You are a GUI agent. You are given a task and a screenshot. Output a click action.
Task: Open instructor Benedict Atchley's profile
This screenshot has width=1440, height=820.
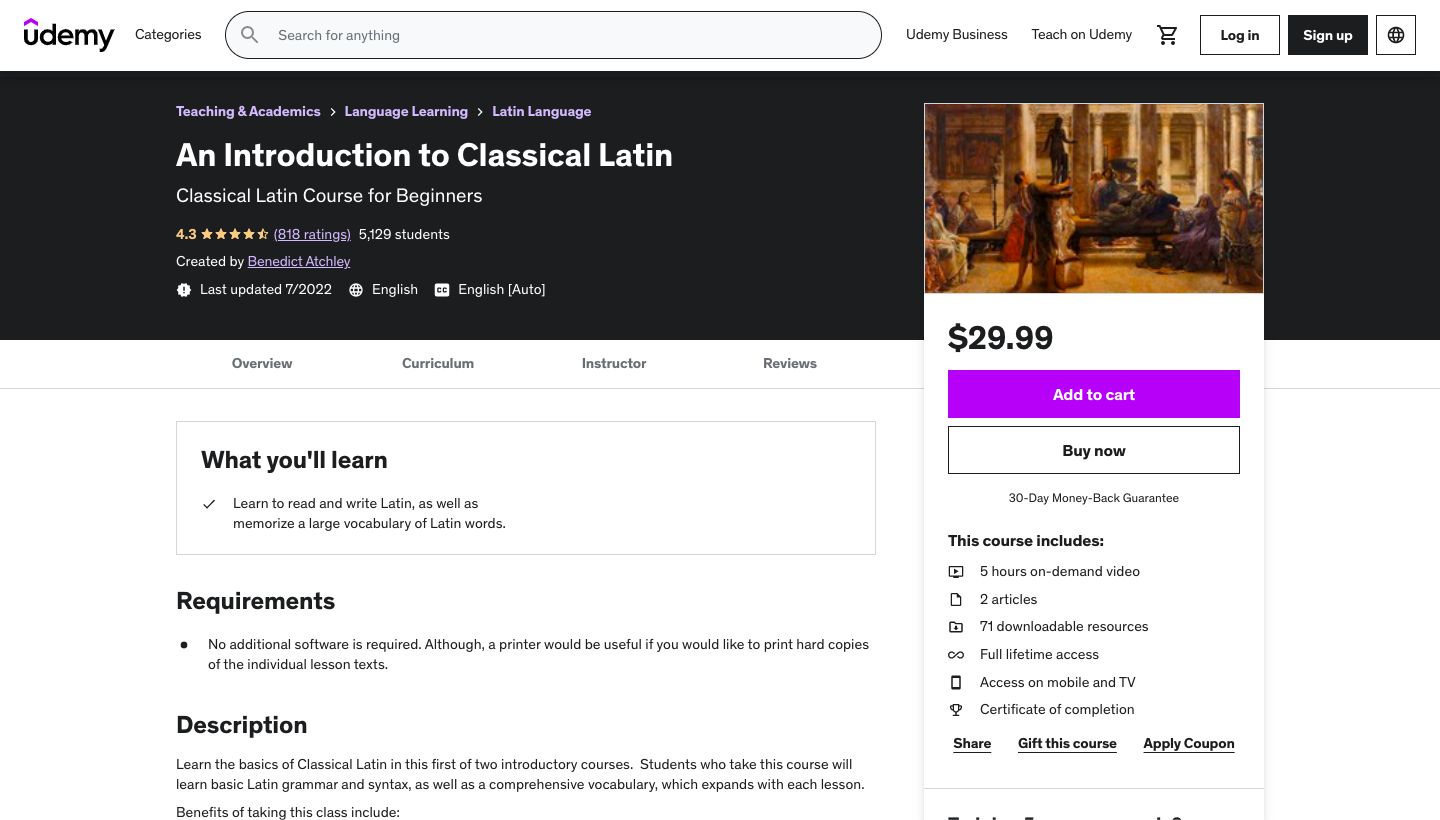(x=299, y=262)
